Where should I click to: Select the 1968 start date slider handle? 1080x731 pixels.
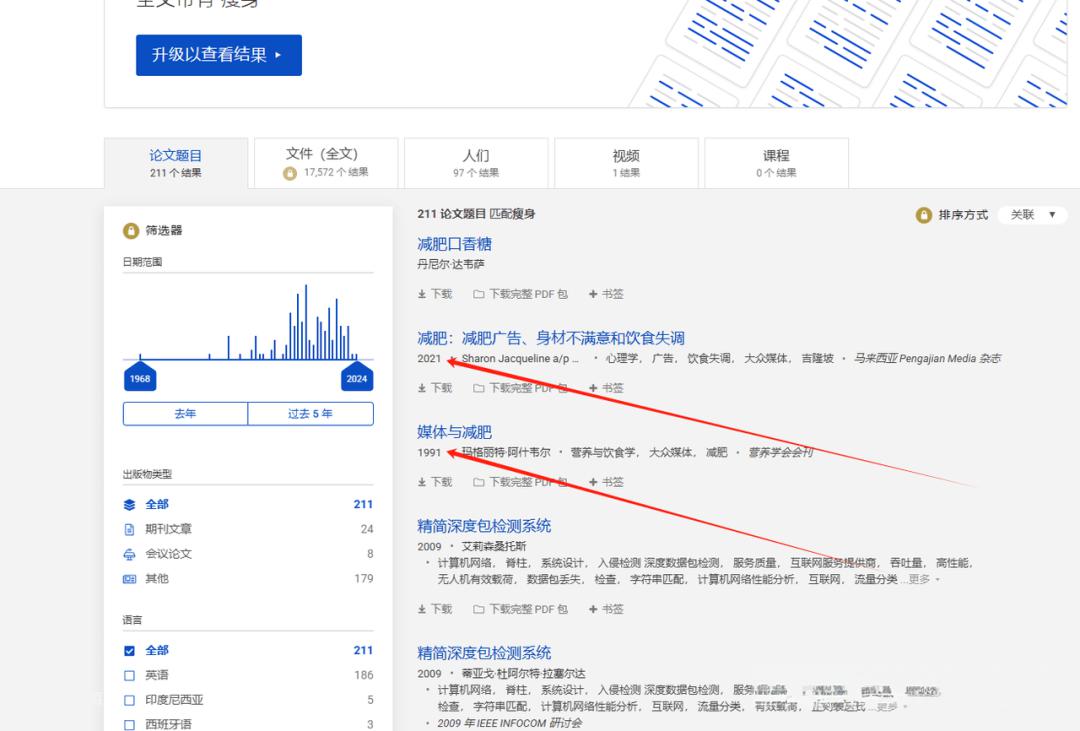click(x=140, y=377)
